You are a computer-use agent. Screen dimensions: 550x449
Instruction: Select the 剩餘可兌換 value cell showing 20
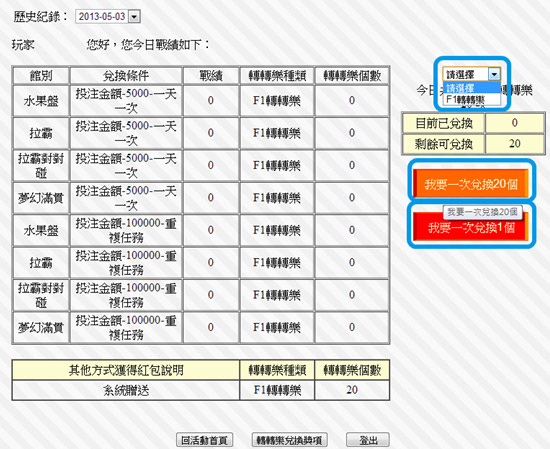click(x=515, y=143)
